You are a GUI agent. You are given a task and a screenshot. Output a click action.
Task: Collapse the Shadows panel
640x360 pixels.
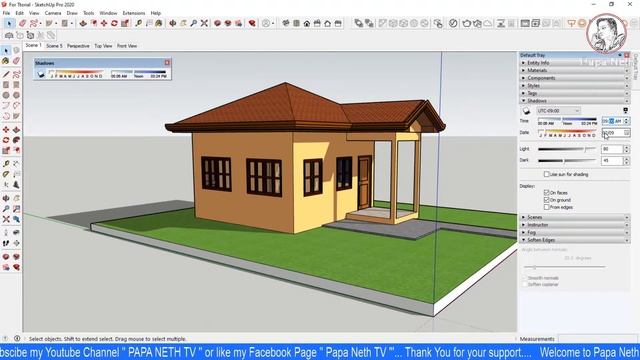click(x=575, y=101)
